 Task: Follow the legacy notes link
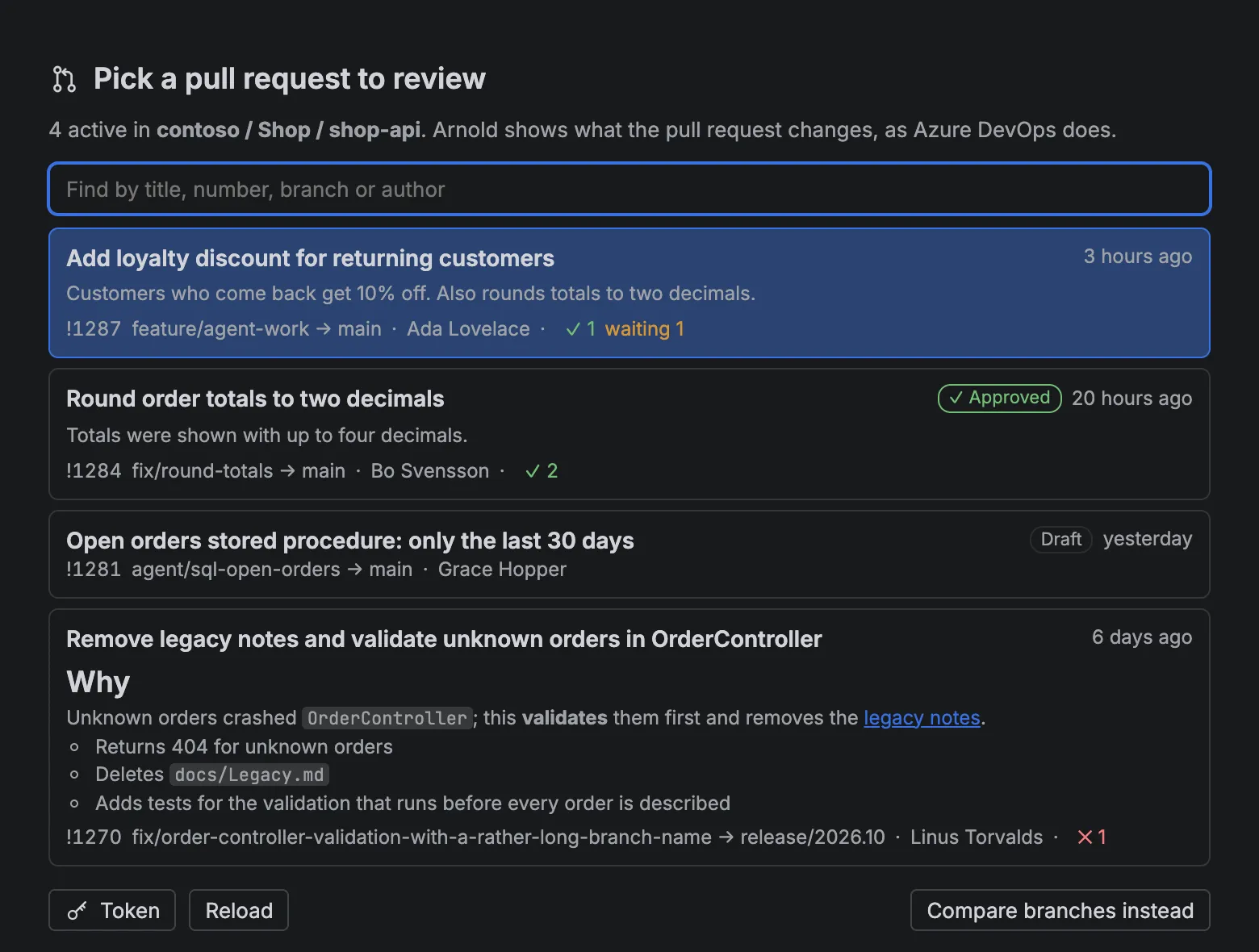click(x=922, y=718)
